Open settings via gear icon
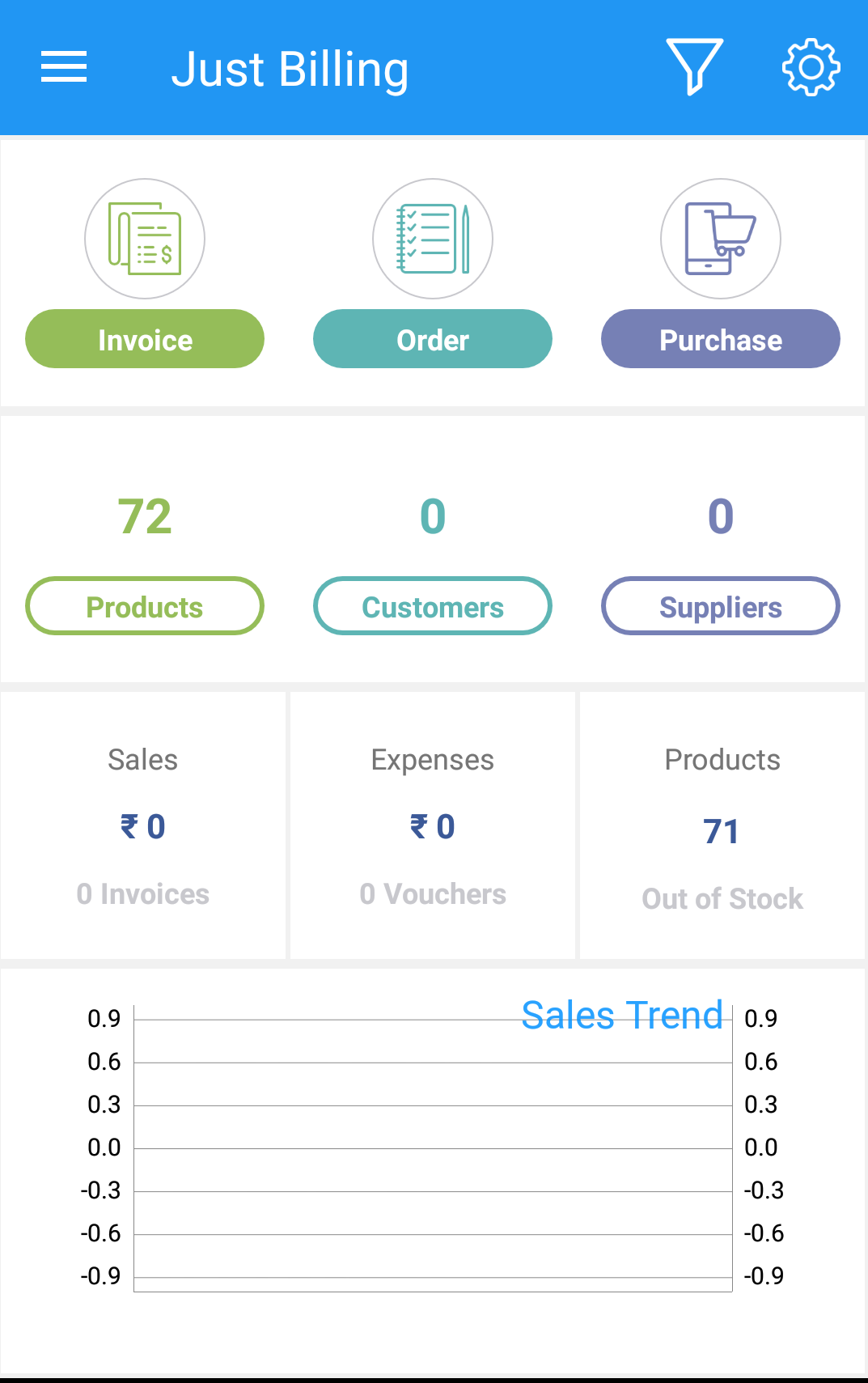 point(811,67)
